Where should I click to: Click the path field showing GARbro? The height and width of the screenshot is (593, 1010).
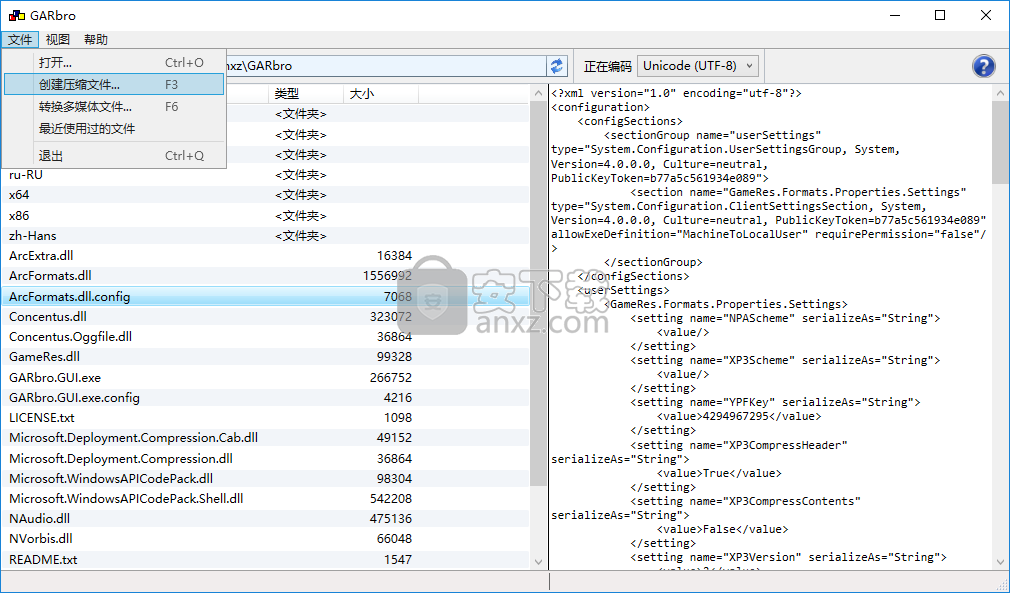(x=385, y=66)
